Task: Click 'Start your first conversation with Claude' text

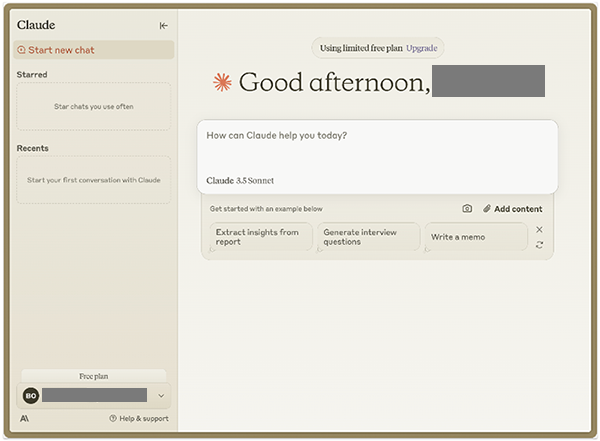Action: click(x=94, y=180)
